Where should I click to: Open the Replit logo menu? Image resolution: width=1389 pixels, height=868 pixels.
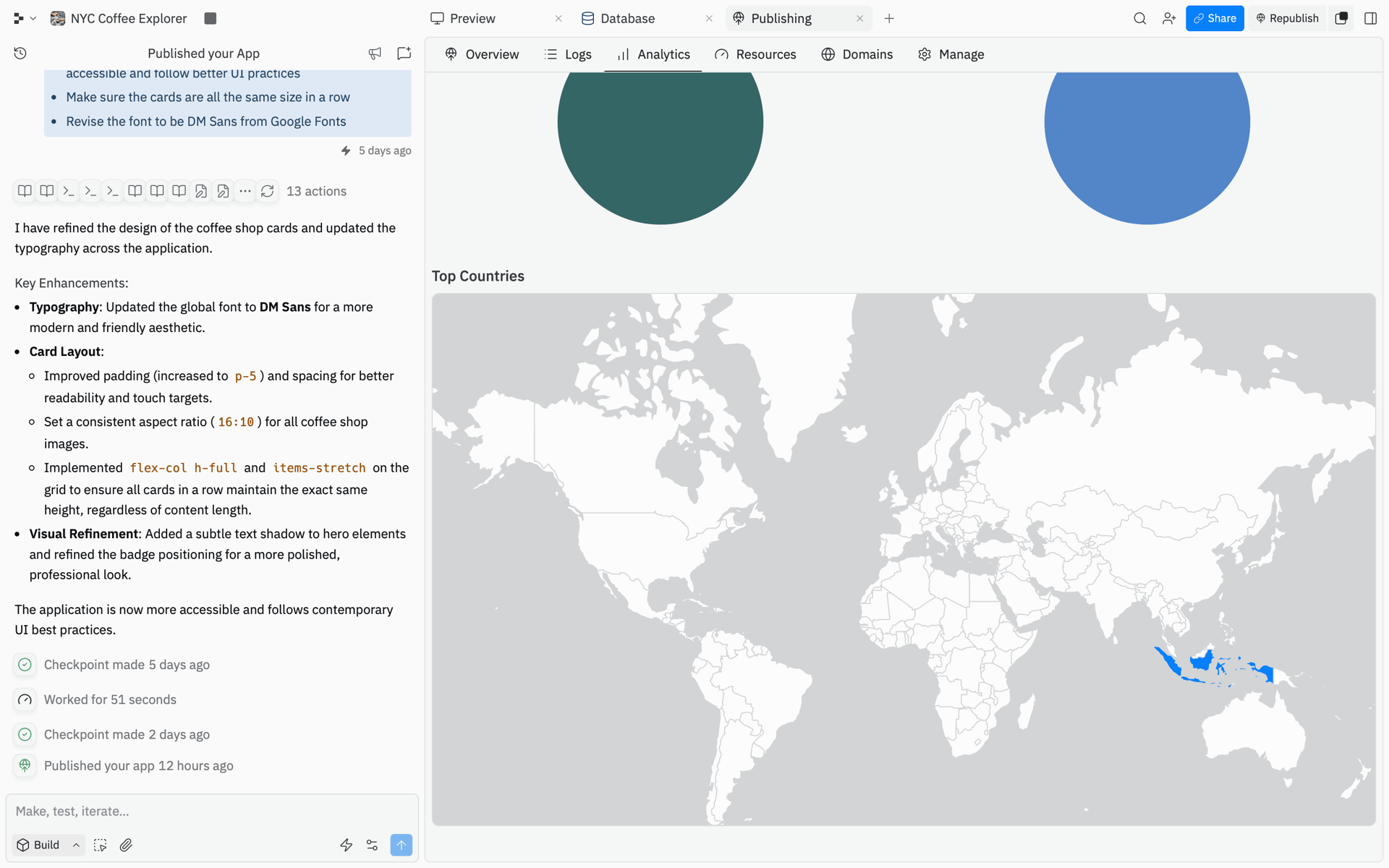click(x=24, y=19)
